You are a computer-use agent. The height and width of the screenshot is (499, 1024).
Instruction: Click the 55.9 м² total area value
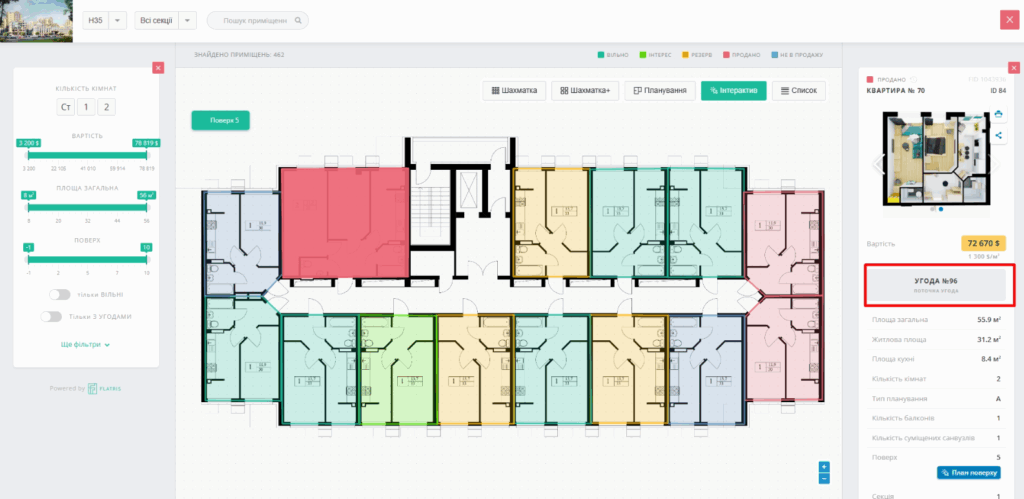pos(991,320)
